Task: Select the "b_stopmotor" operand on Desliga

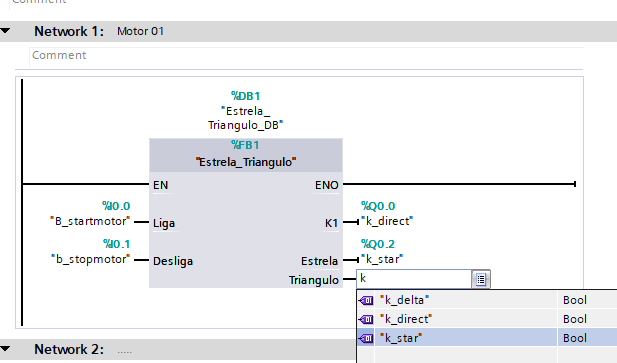Action: click(91, 259)
